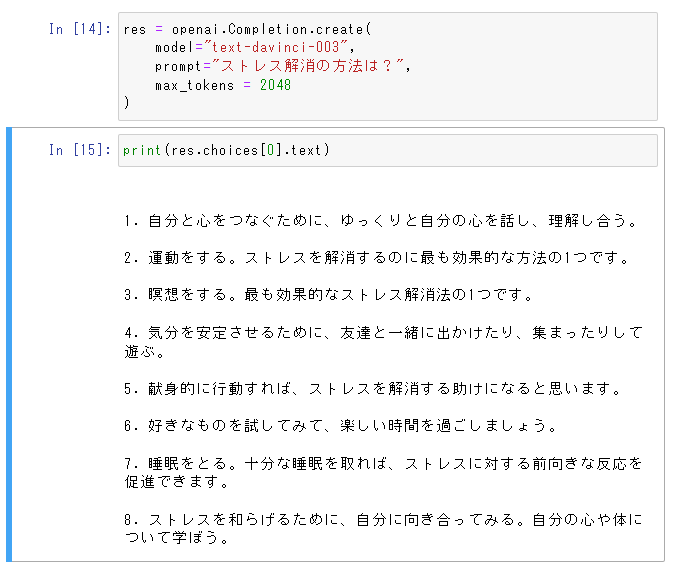Screen dimensions: 675x569
Task: Click the In [14] code cell
Action: [388, 66]
